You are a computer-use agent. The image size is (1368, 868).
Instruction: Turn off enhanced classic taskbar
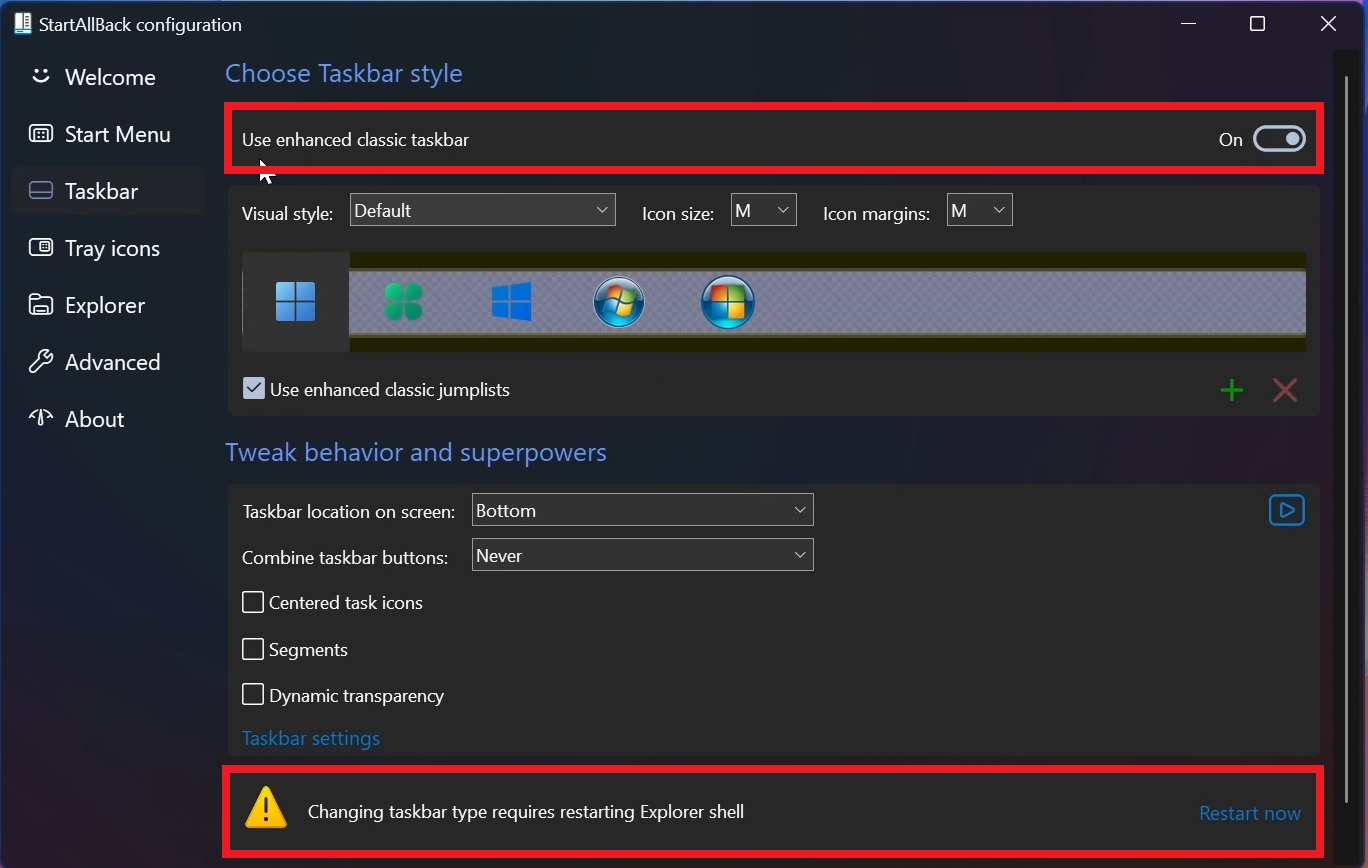(x=1279, y=139)
